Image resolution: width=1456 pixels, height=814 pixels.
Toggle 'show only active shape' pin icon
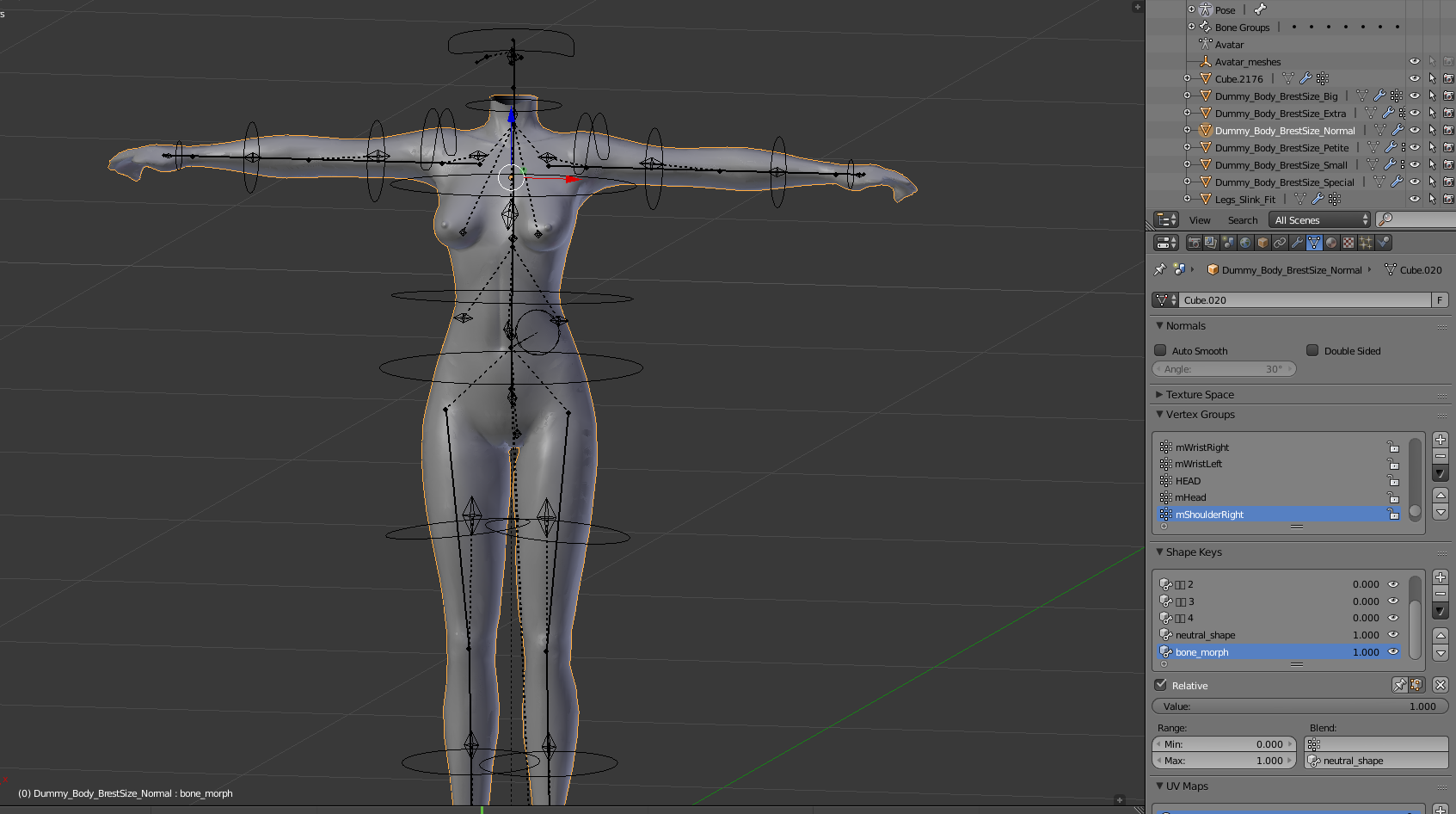coord(1399,685)
